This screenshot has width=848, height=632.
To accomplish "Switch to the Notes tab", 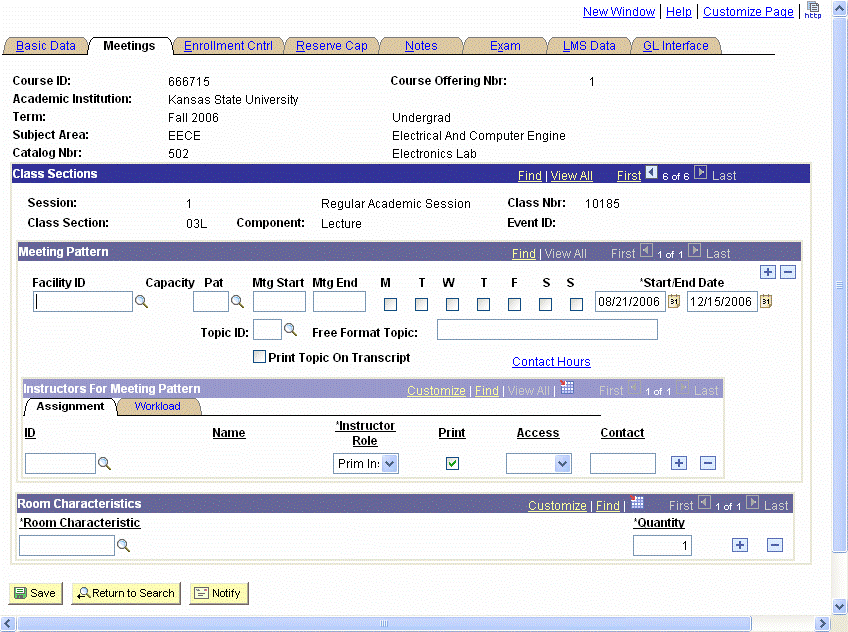I will pyautogui.click(x=421, y=46).
